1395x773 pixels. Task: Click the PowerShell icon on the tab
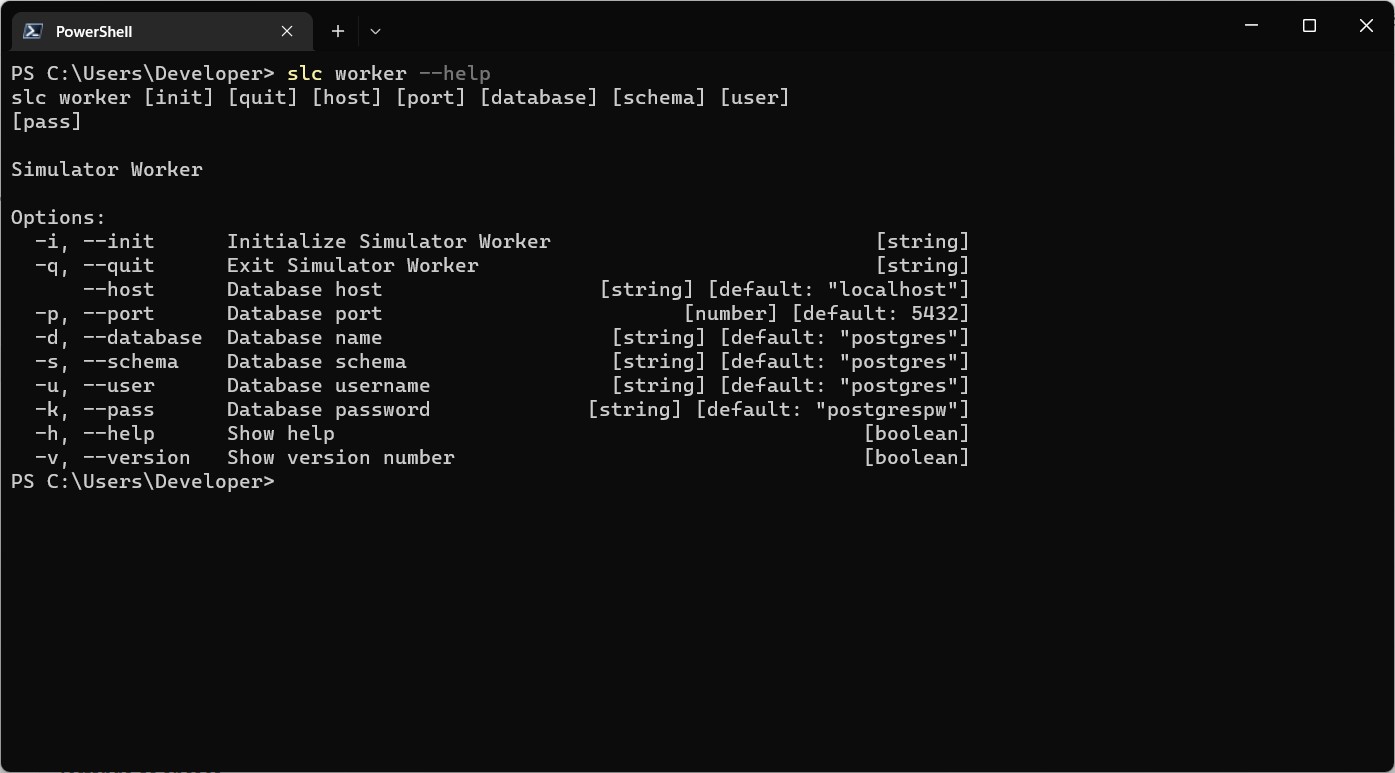[x=32, y=31]
